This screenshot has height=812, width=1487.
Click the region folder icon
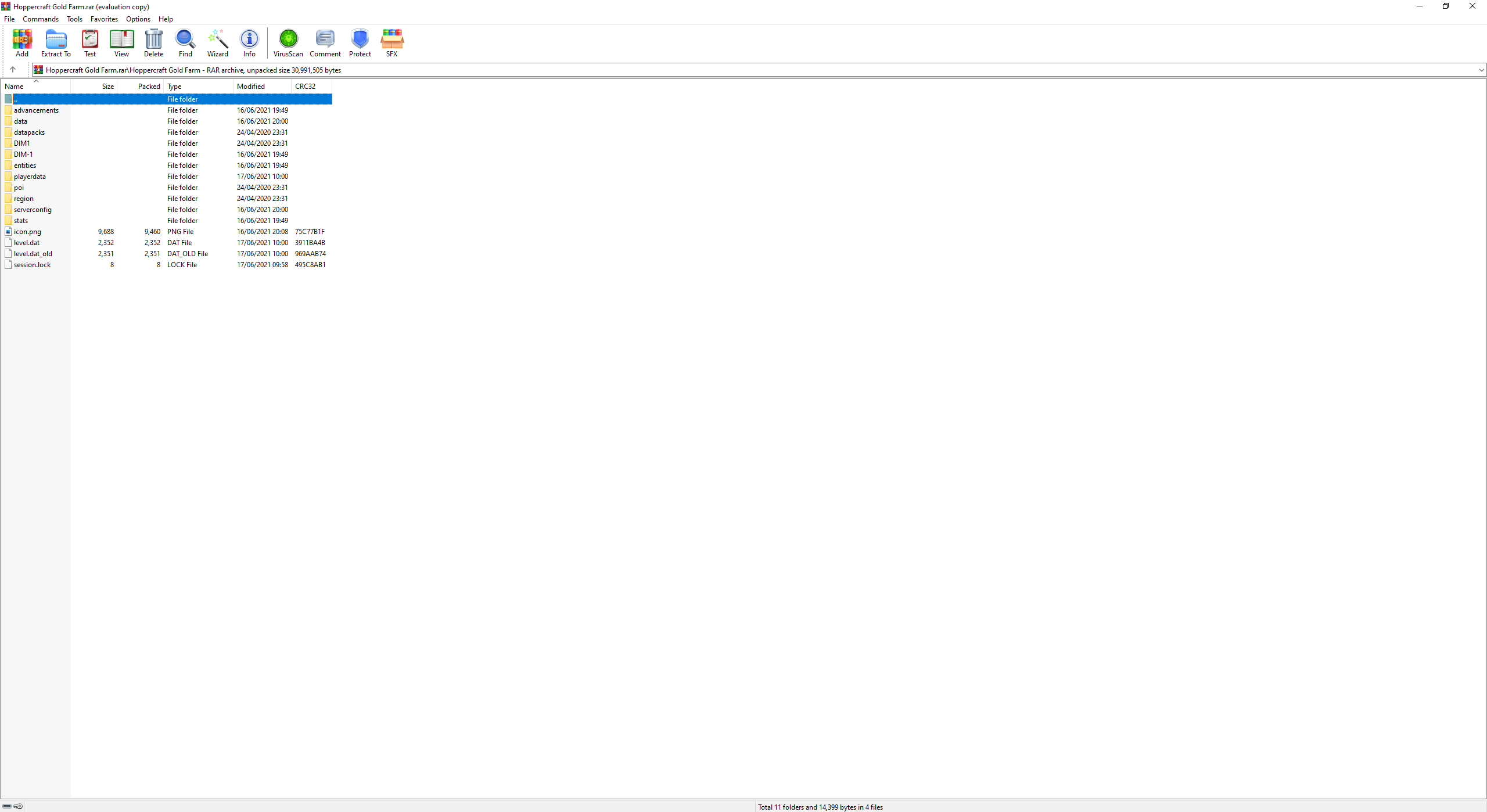point(8,199)
